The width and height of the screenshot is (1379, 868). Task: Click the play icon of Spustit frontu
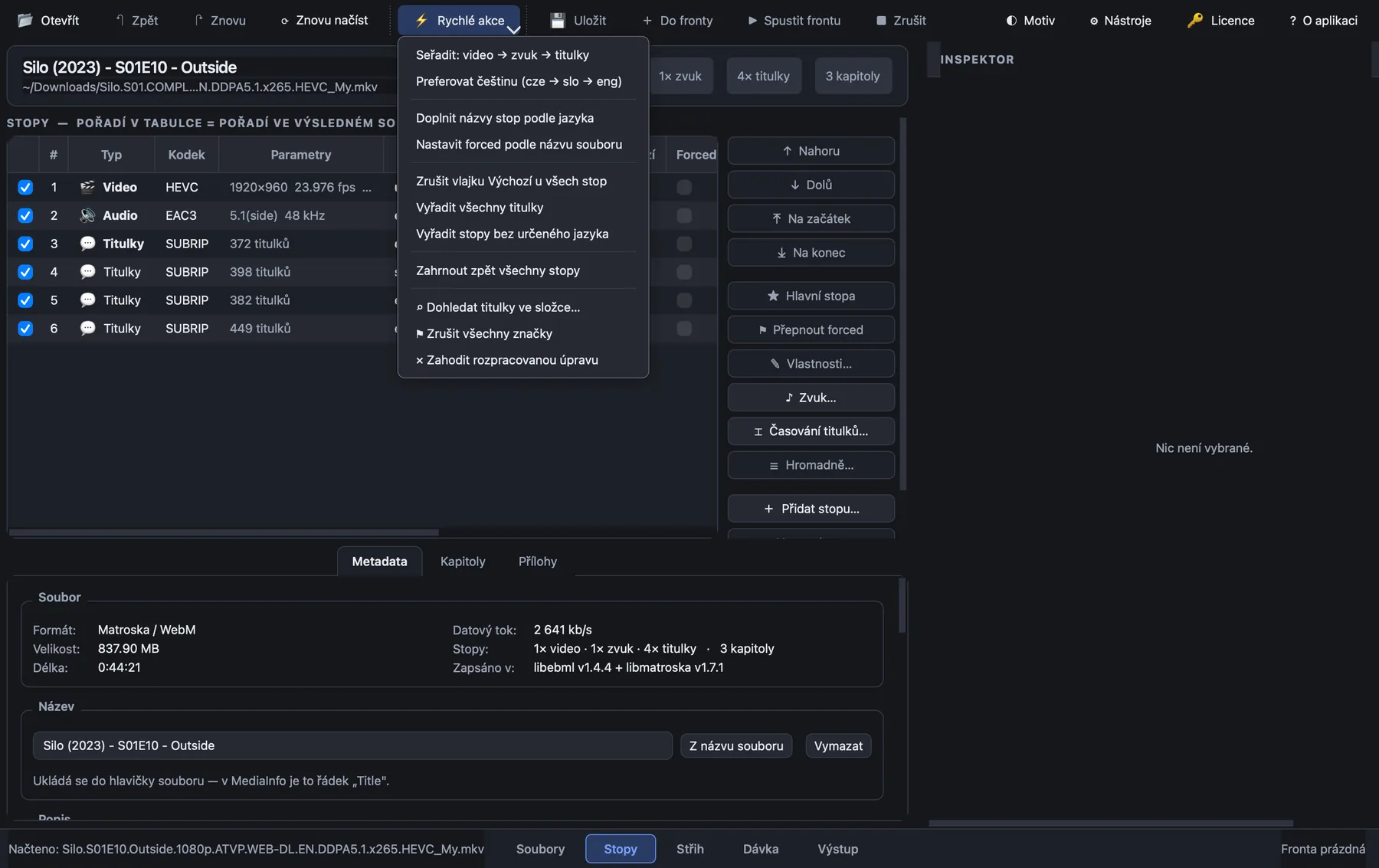[x=752, y=21]
